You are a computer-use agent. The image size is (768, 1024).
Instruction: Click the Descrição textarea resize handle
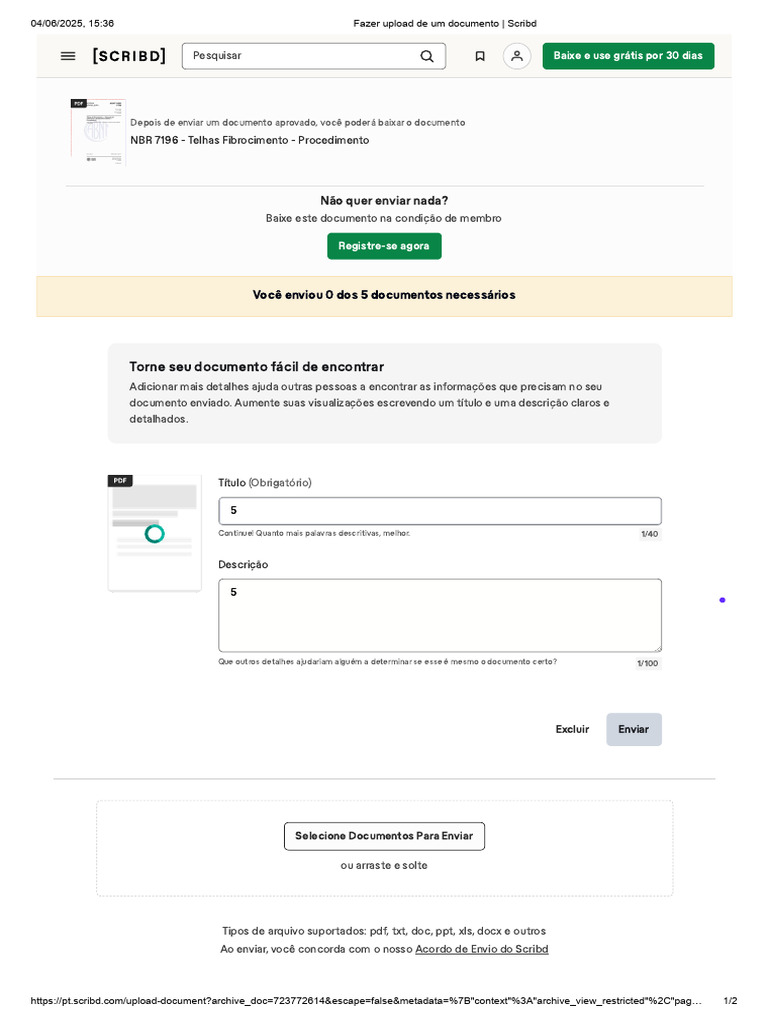657,648
